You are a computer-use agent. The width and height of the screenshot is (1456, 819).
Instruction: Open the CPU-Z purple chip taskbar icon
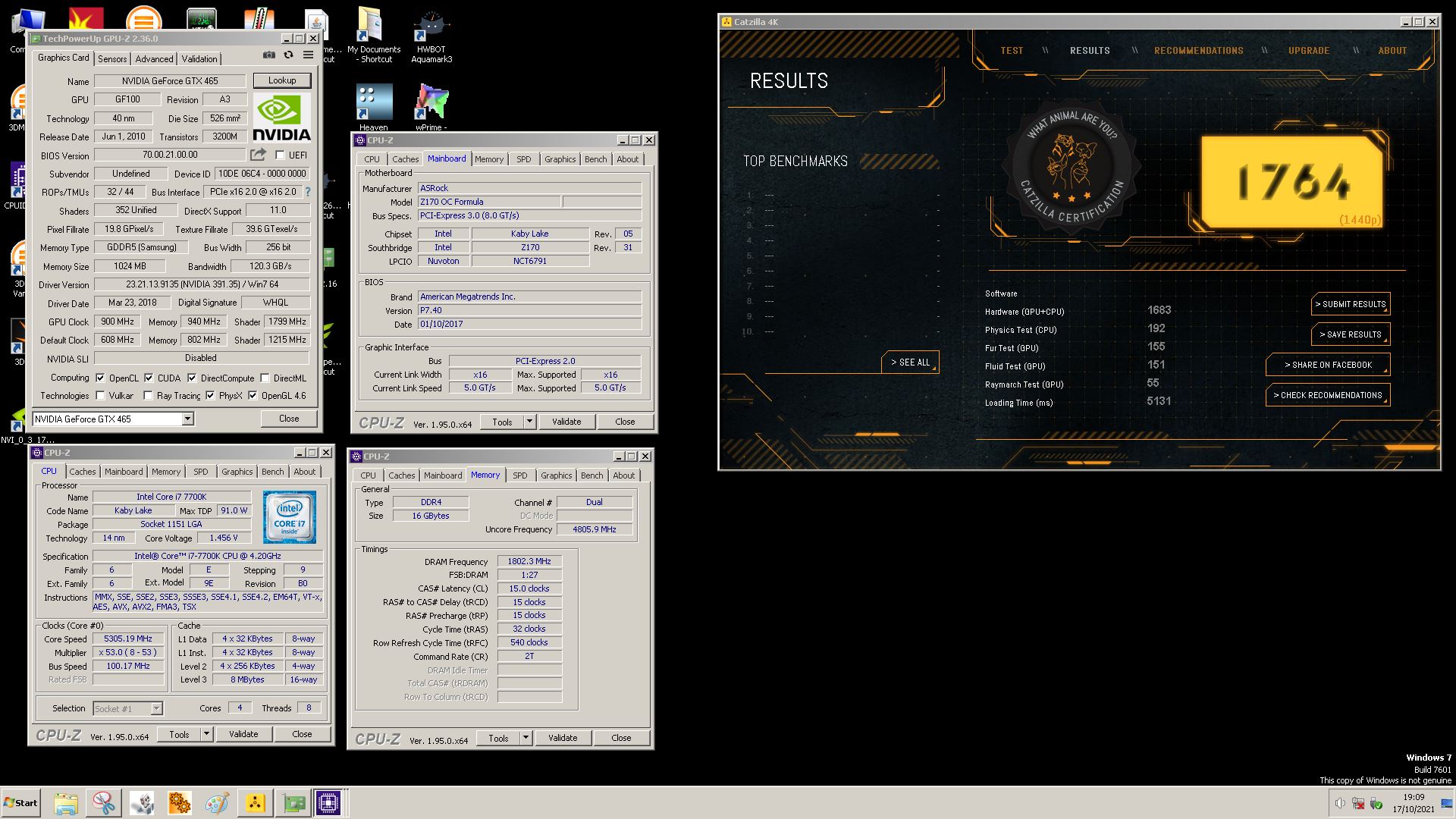coord(329,802)
